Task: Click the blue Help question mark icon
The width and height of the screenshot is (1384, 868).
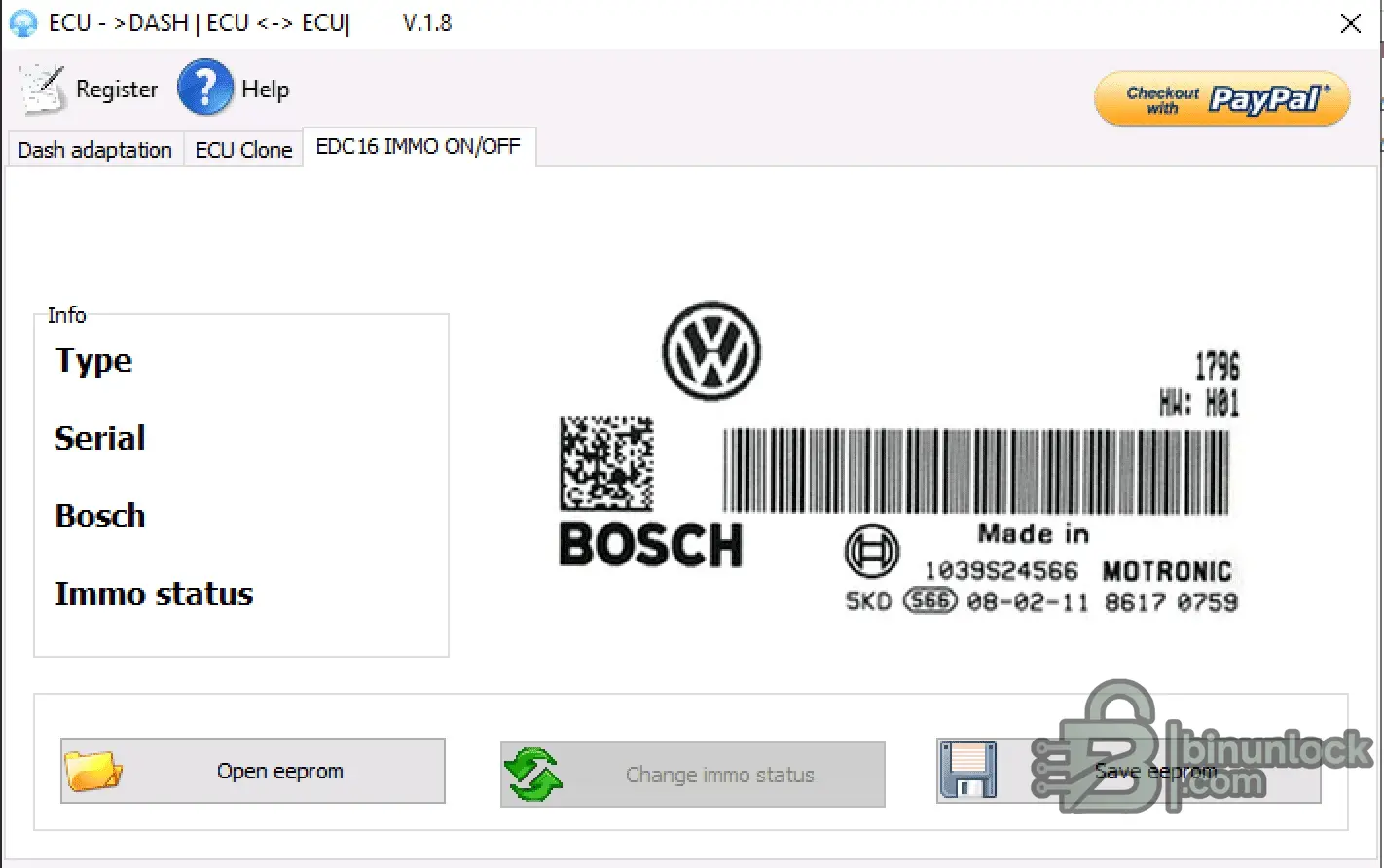Action: (205, 88)
